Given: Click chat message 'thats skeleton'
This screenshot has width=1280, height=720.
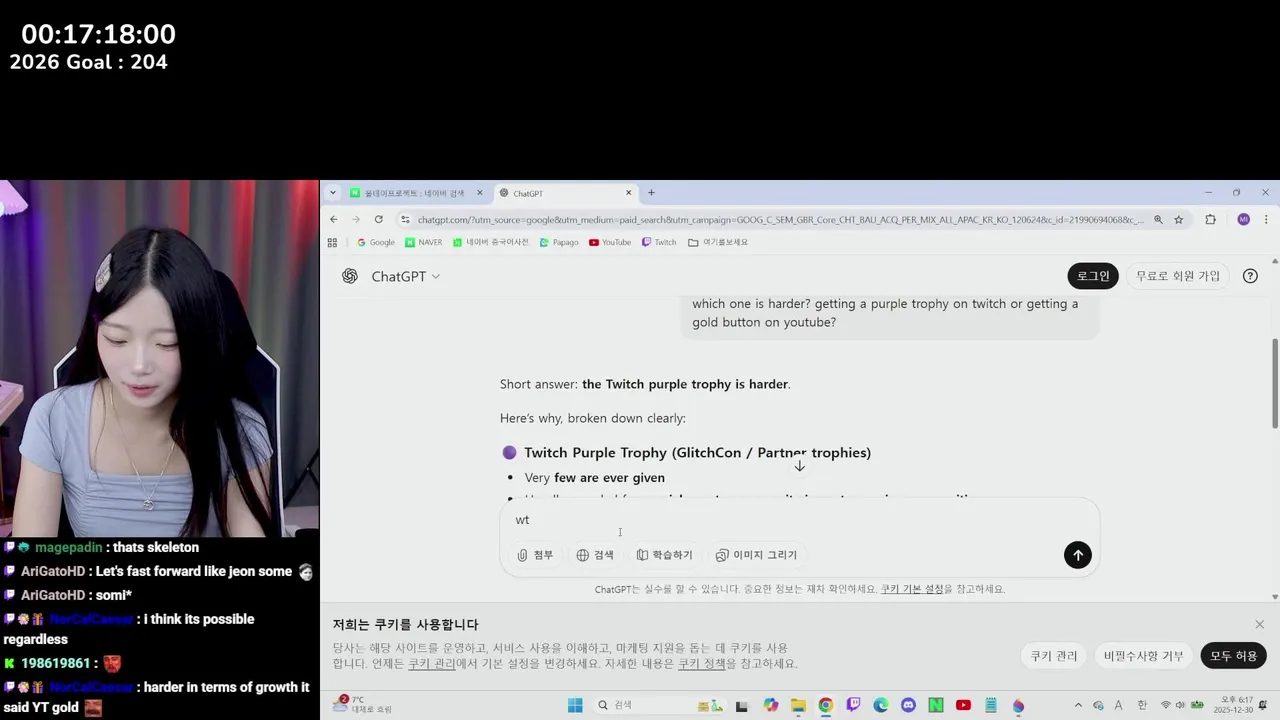Looking at the screenshot, I should click(155, 547).
